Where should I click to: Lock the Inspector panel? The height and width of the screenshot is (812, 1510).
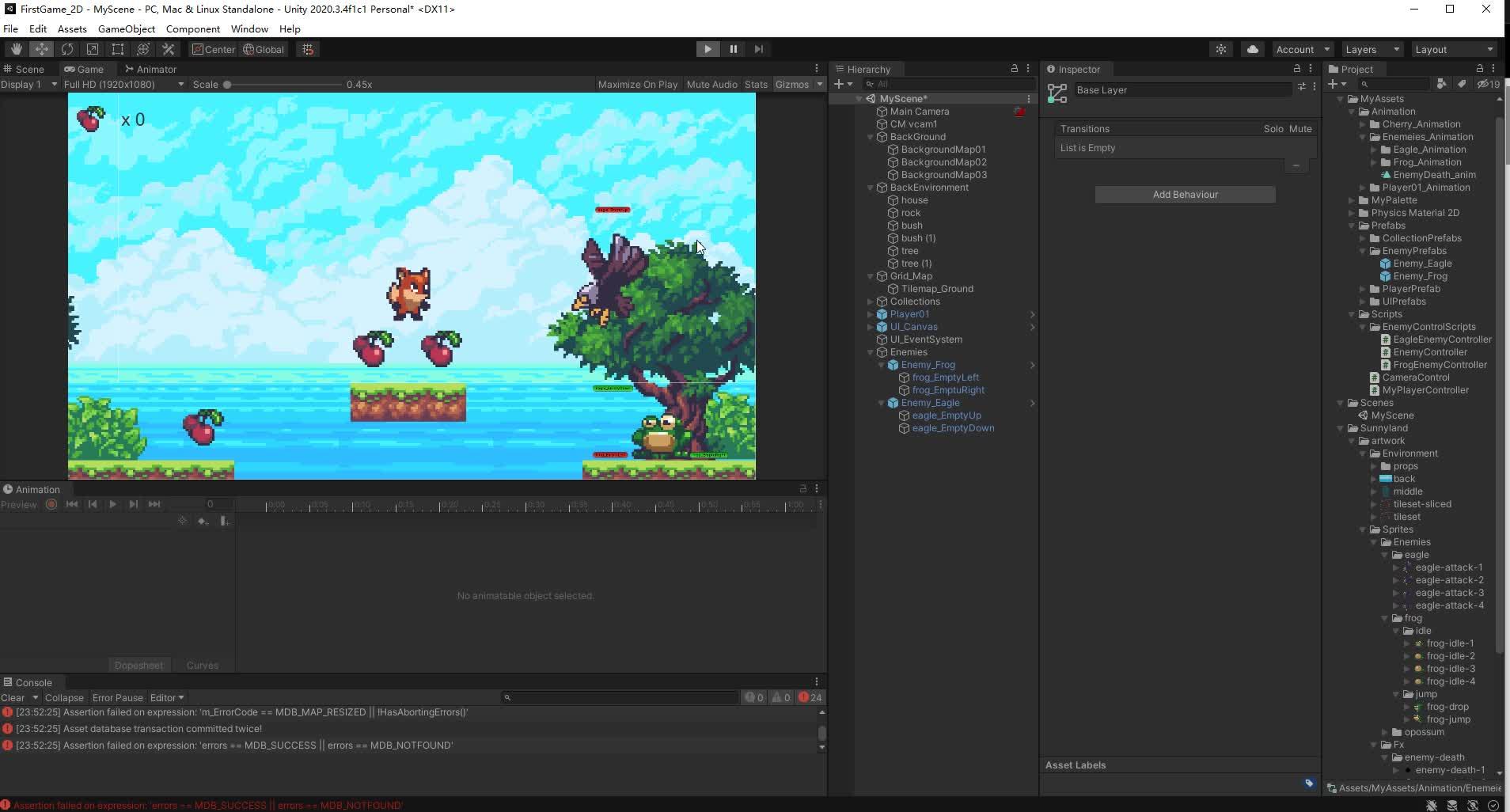click(x=1296, y=69)
